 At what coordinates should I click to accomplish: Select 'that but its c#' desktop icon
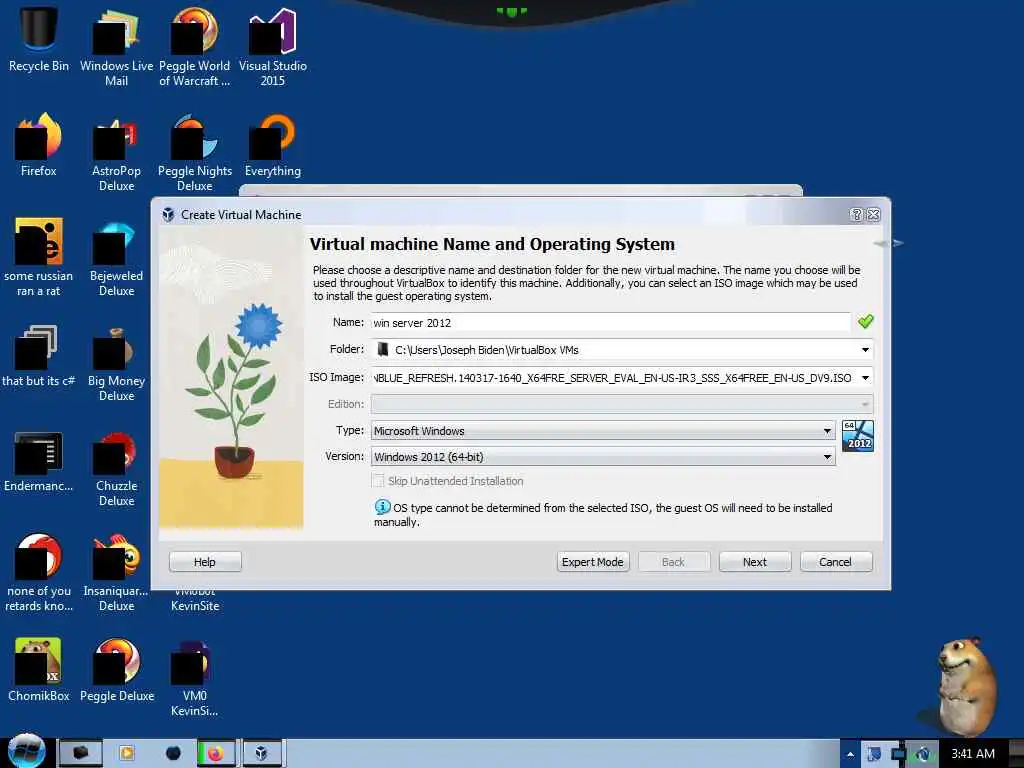click(39, 356)
